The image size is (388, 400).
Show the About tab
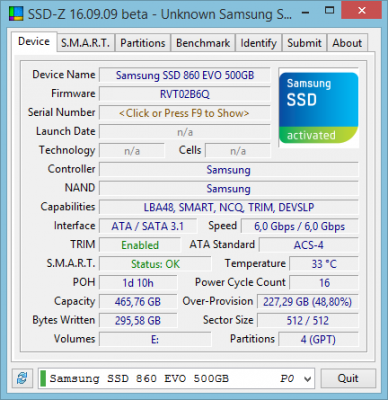[x=347, y=43]
